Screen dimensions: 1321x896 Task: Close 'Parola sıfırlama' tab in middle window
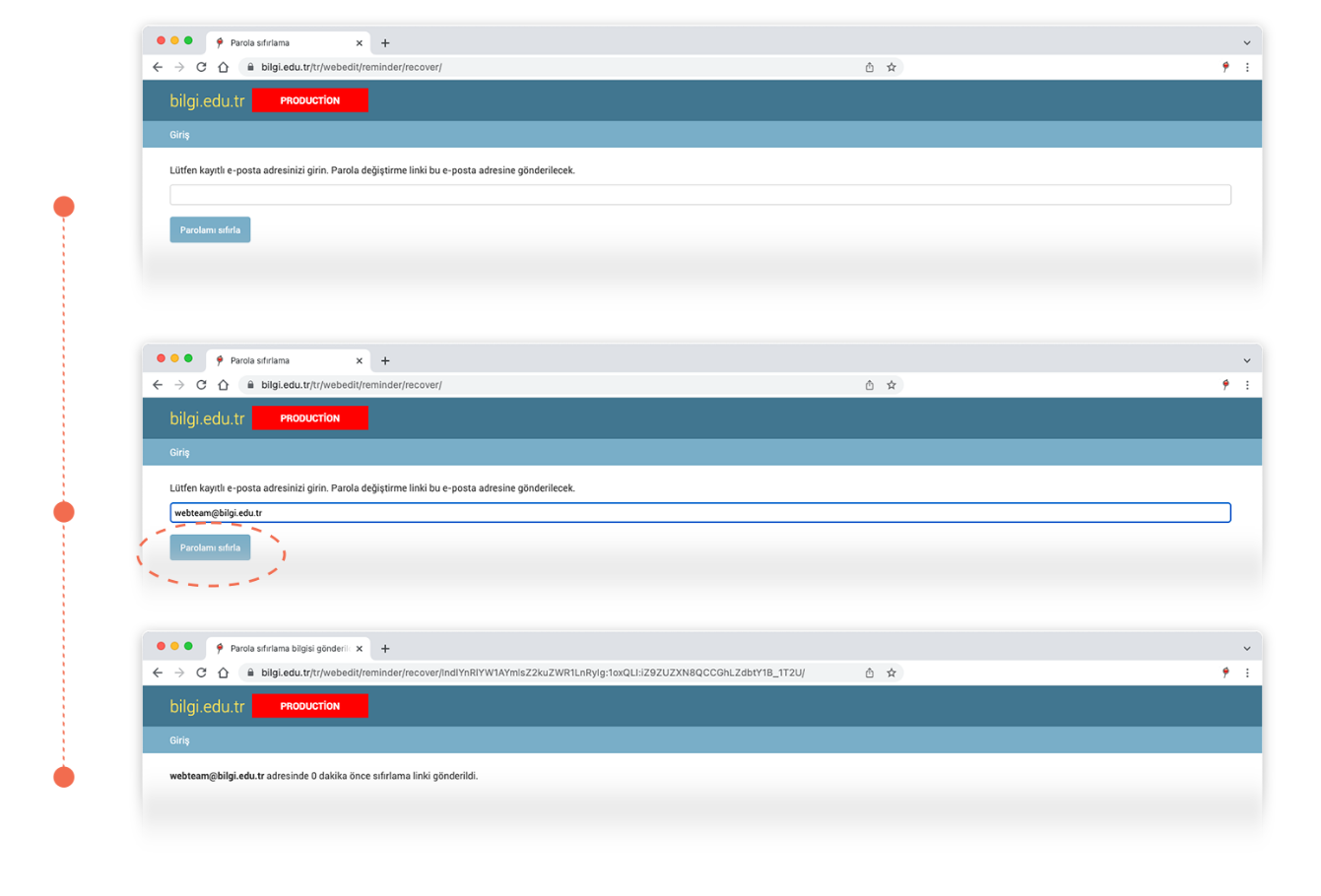[360, 360]
